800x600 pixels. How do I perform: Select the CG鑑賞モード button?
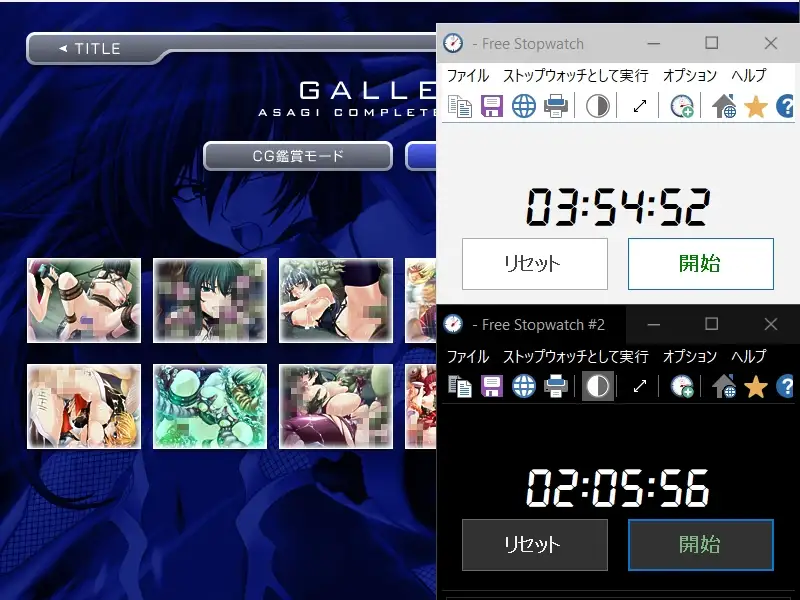[297, 156]
